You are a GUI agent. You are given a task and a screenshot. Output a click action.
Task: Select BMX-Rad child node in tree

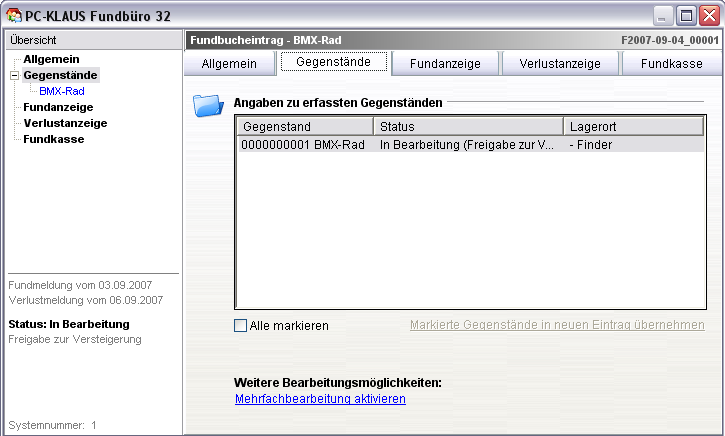coord(62,91)
